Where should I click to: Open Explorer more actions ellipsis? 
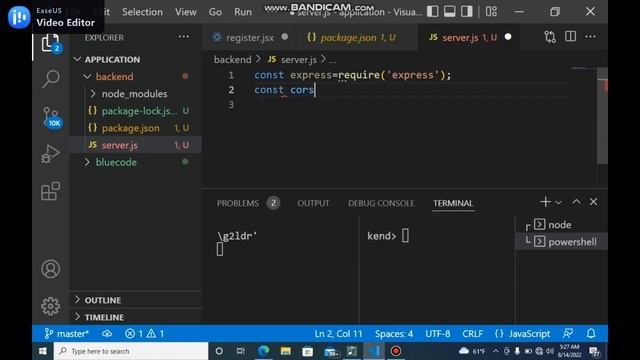(184, 37)
